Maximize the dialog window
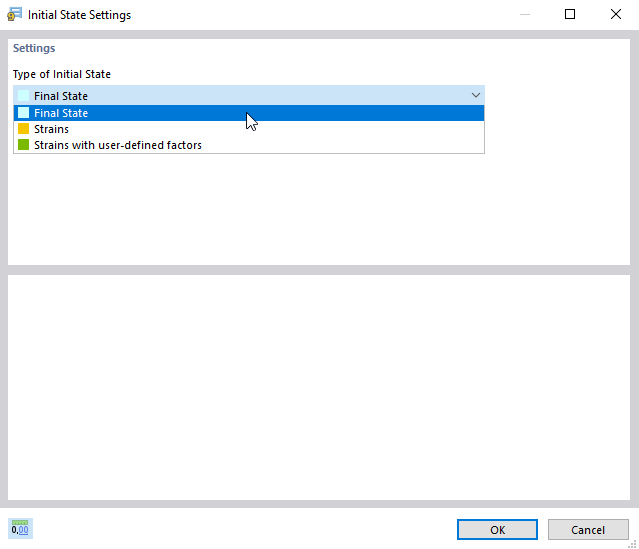Viewport: 639px width, 549px height. [569, 15]
